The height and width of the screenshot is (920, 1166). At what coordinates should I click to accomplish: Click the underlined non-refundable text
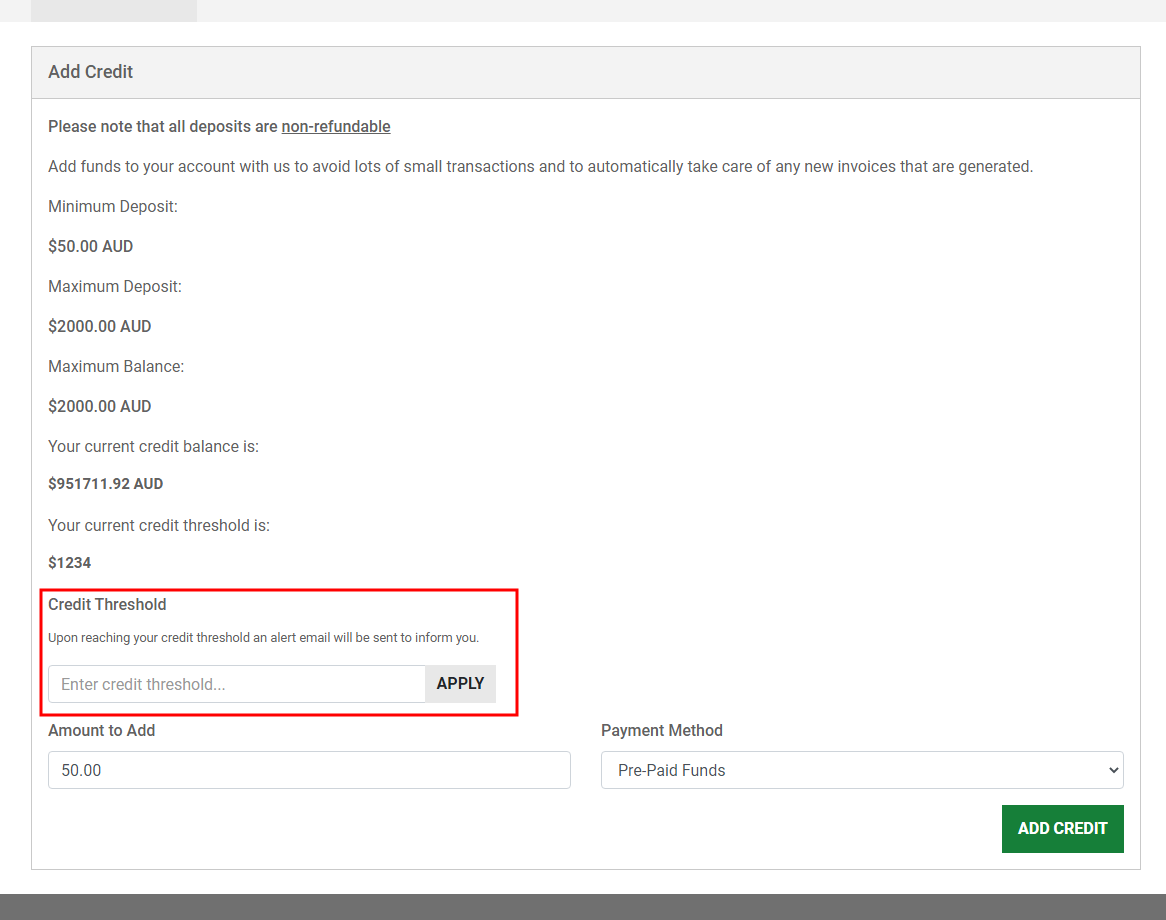click(x=335, y=127)
